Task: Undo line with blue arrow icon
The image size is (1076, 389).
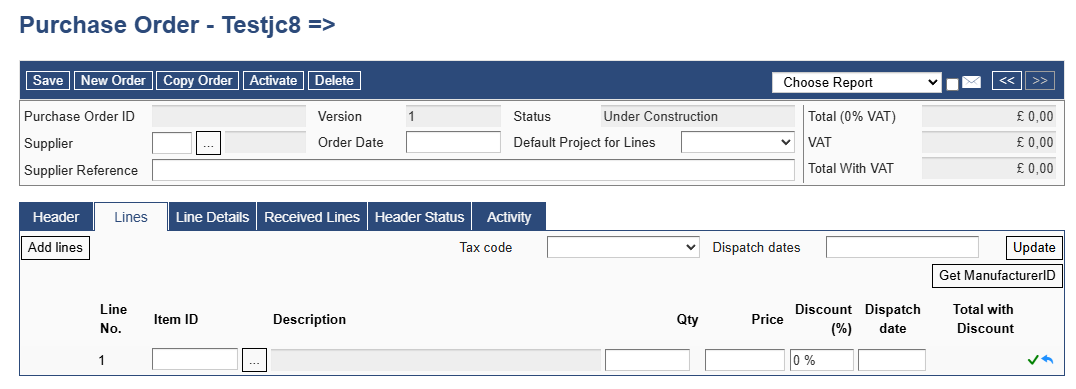Action: click(x=1047, y=360)
